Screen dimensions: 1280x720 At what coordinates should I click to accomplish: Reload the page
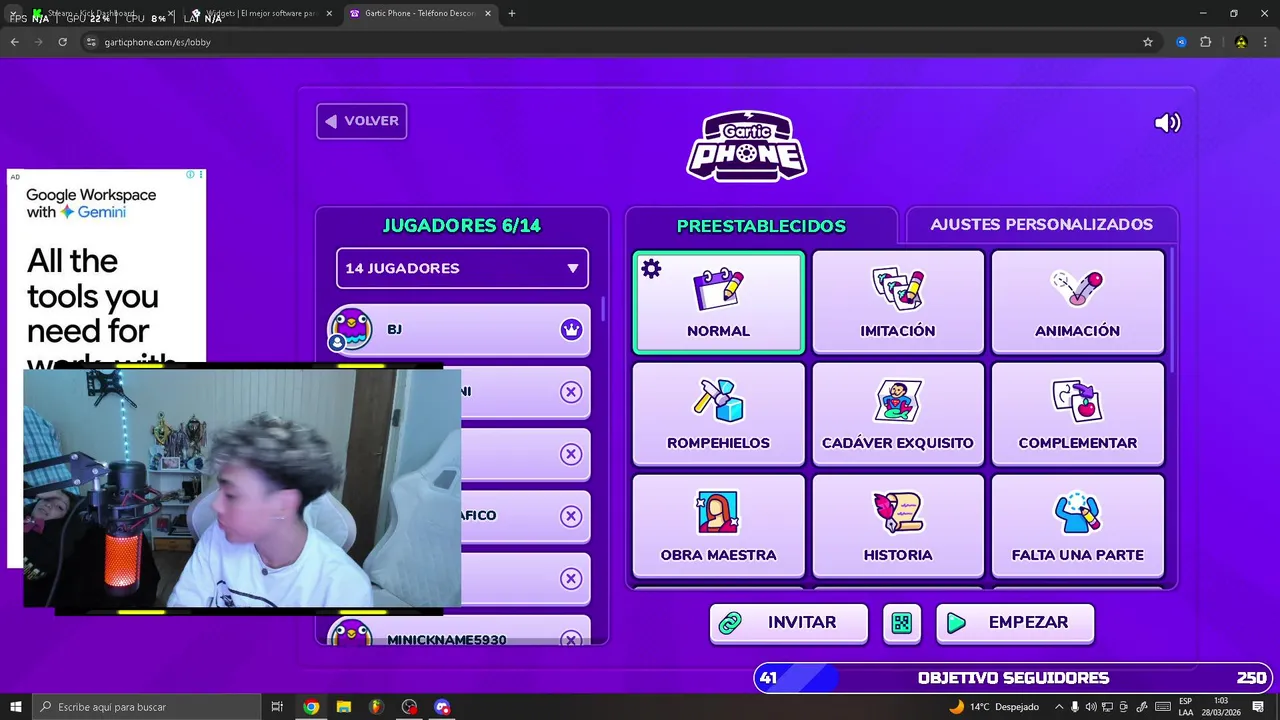tap(62, 42)
